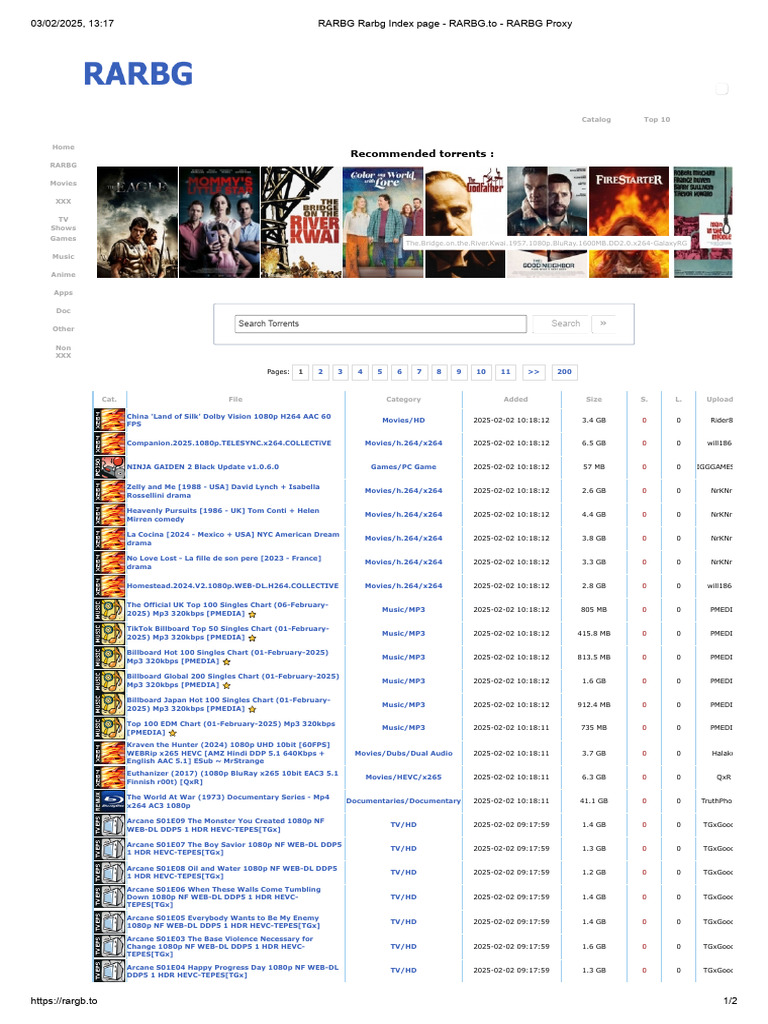Select Doc in the sidebar

pyautogui.click(x=63, y=311)
